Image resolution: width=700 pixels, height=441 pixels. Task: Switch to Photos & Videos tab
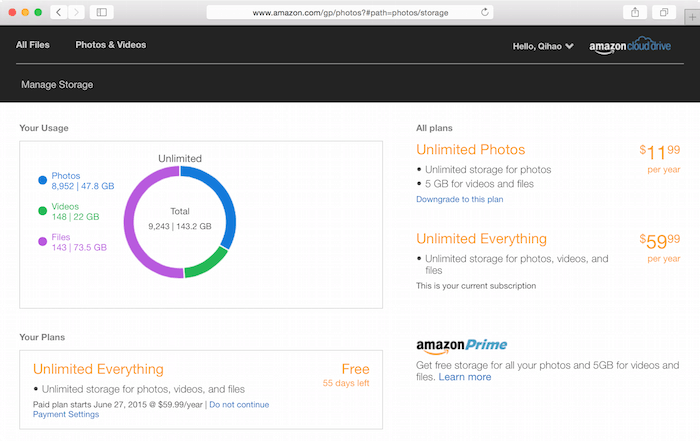(111, 45)
